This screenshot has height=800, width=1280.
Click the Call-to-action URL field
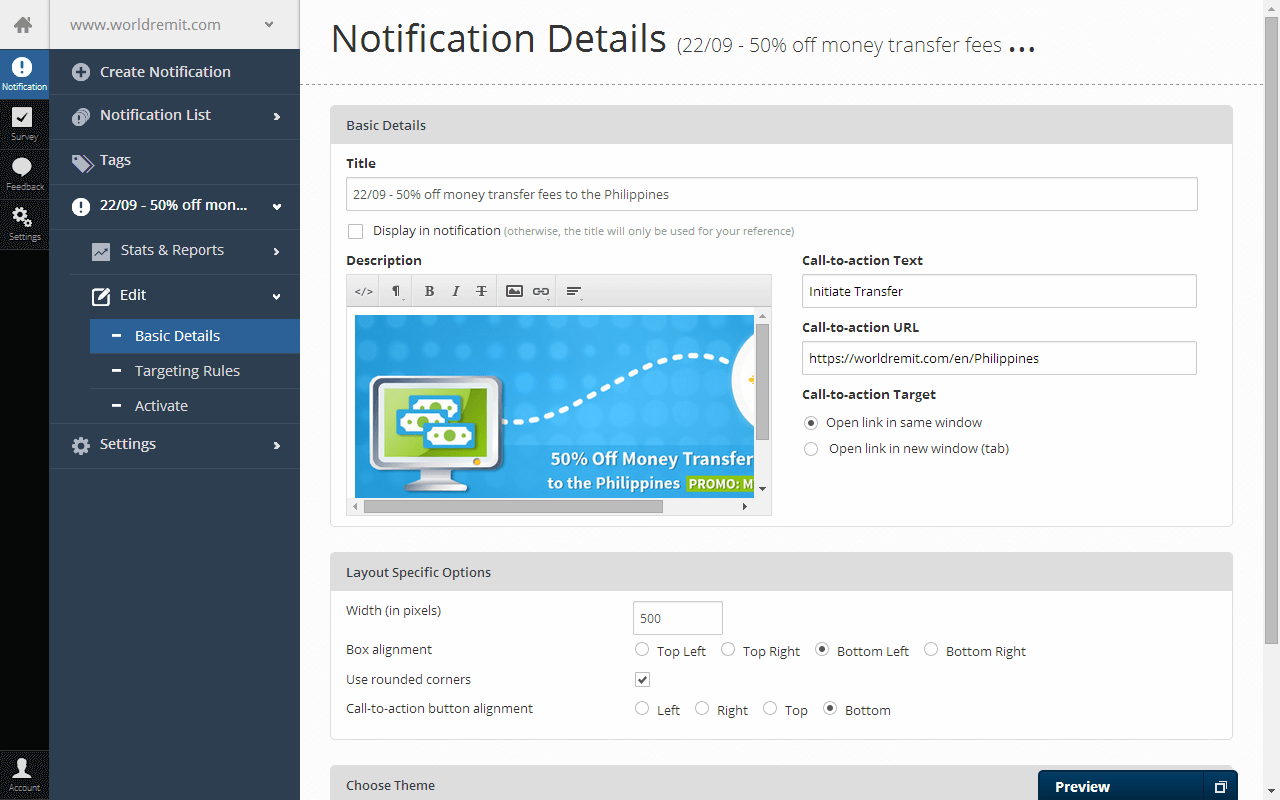point(998,358)
